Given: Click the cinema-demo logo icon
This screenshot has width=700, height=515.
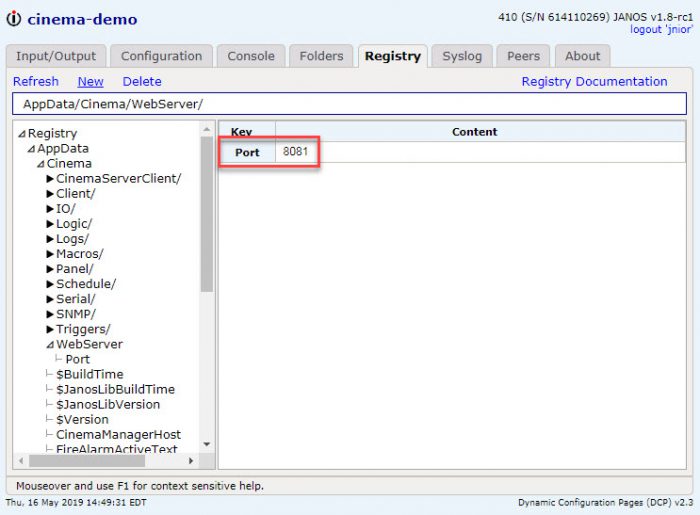Looking at the screenshot, I should click(13, 19).
